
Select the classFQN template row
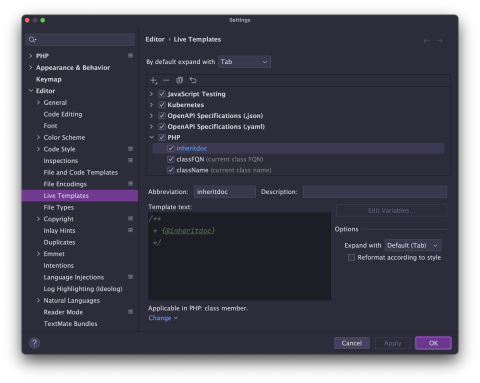point(298,159)
